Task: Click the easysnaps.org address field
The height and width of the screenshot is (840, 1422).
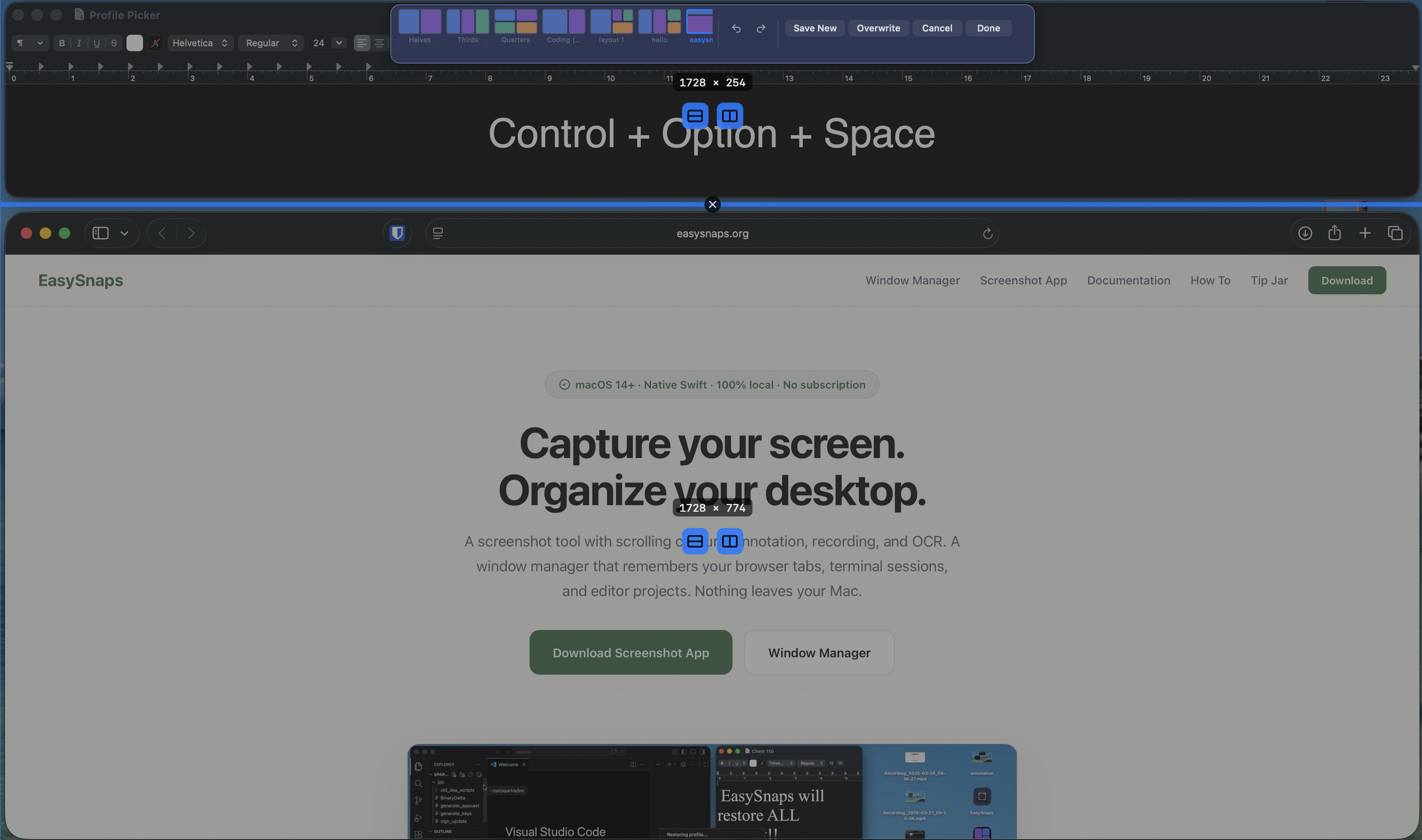Action: [x=712, y=233]
